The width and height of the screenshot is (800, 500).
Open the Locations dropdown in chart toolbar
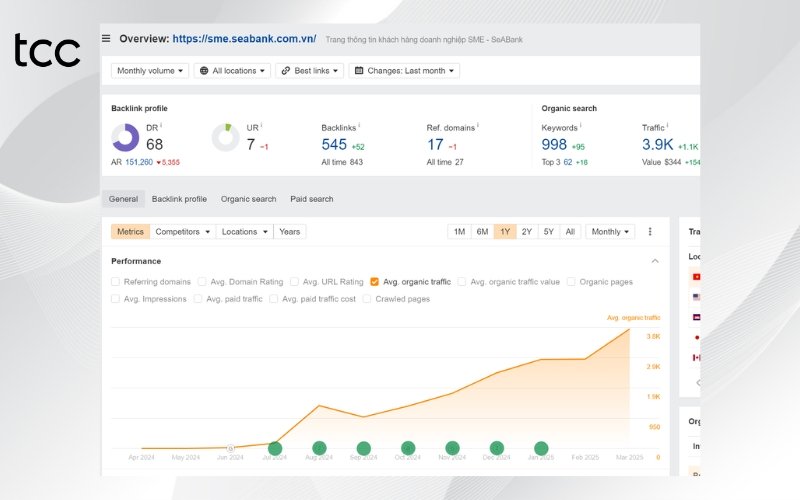pyautogui.click(x=244, y=232)
